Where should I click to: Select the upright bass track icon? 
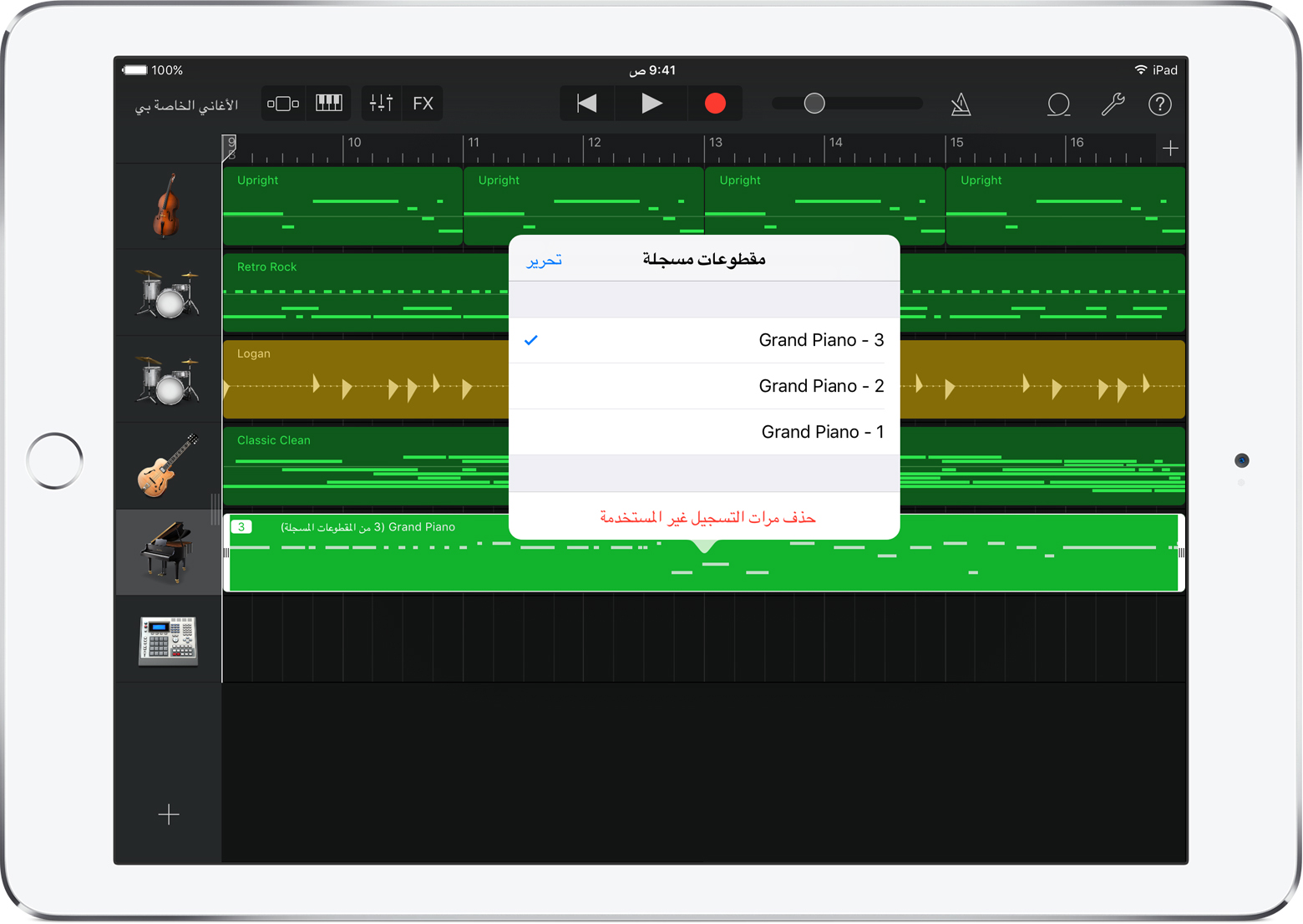(x=167, y=206)
